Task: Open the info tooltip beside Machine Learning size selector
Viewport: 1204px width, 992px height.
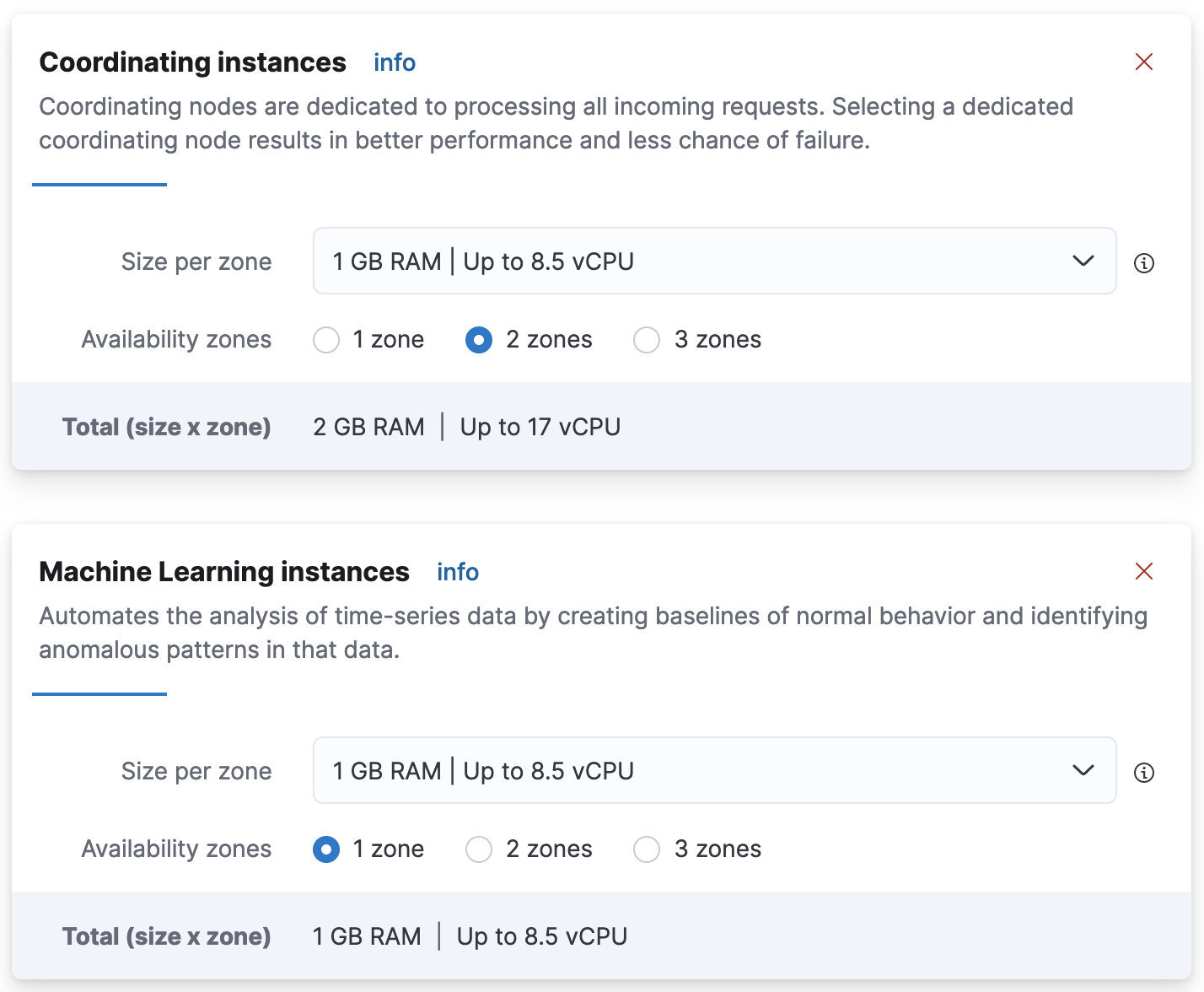Action: 1144,772
